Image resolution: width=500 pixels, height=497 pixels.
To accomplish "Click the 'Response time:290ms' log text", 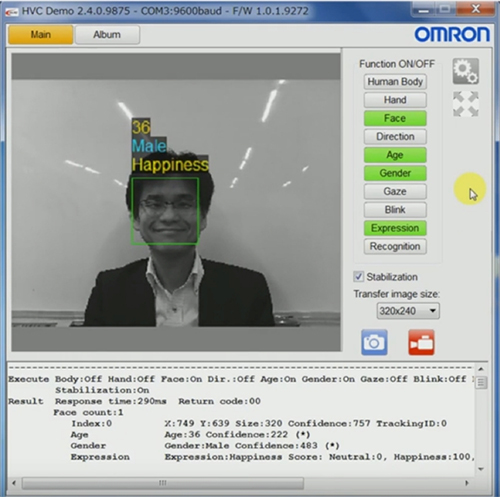I will click(x=111, y=401).
